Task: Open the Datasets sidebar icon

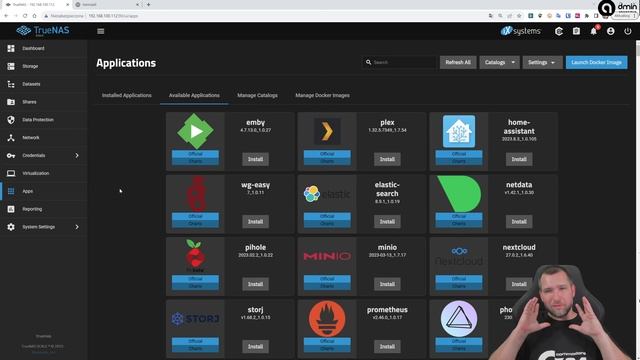Action: click(x=11, y=84)
